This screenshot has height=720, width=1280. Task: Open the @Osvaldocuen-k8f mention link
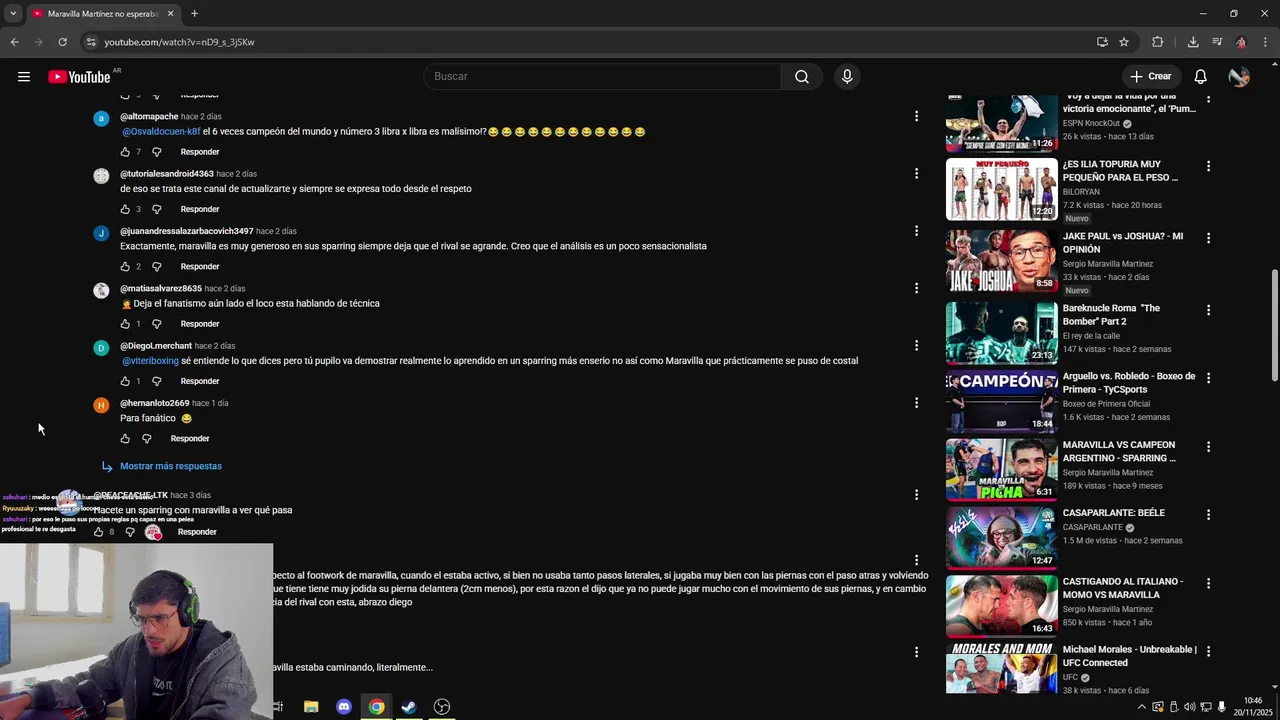pyautogui.click(x=162, y=132)
